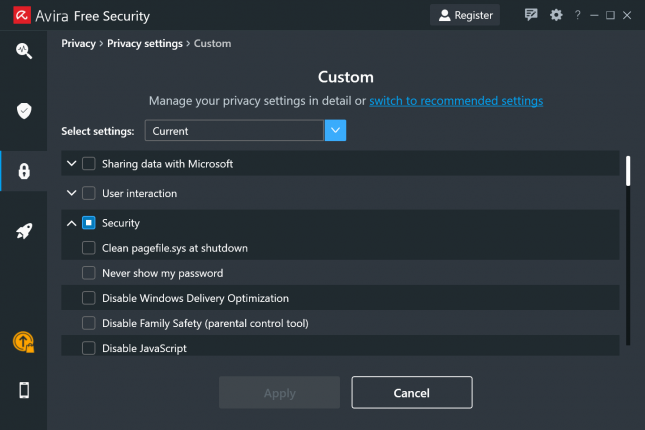Screen dimensions: 645x430
Task: Click the orange upgrade arrow icon
Action: tap(23, 342)
